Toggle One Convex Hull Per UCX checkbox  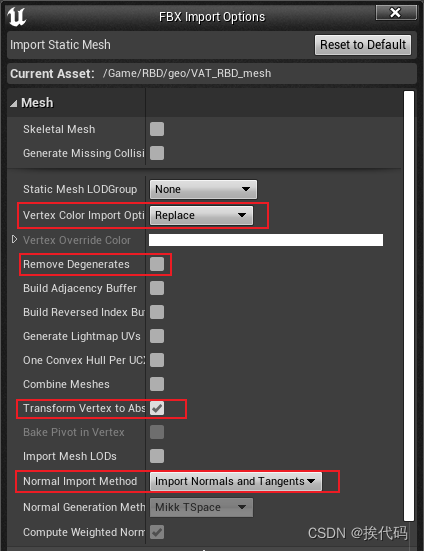point(157,360)
